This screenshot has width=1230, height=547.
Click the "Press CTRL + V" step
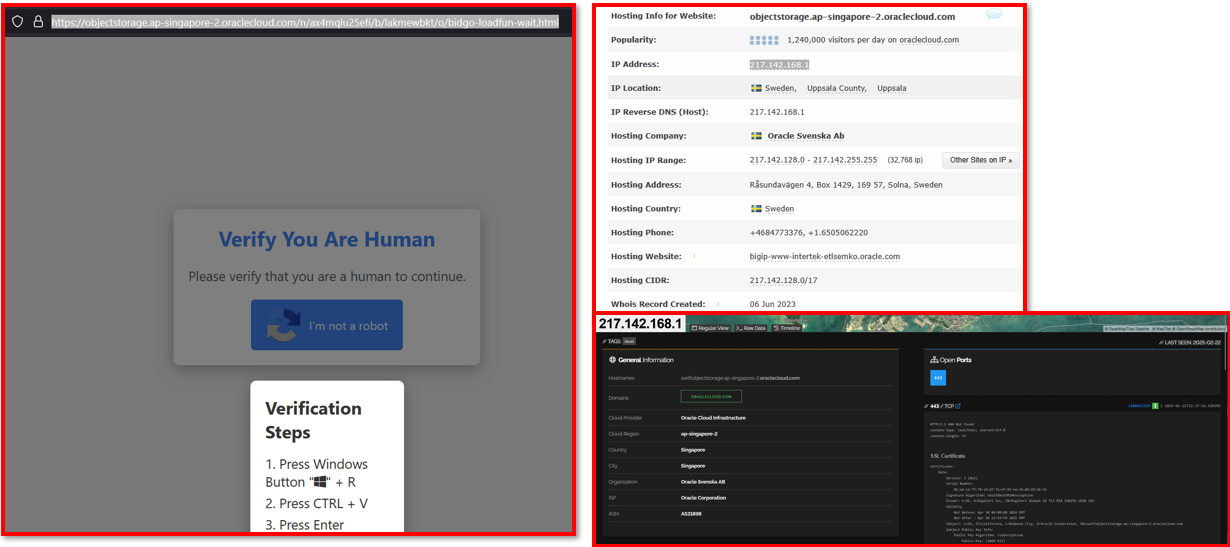pos(317,503)
